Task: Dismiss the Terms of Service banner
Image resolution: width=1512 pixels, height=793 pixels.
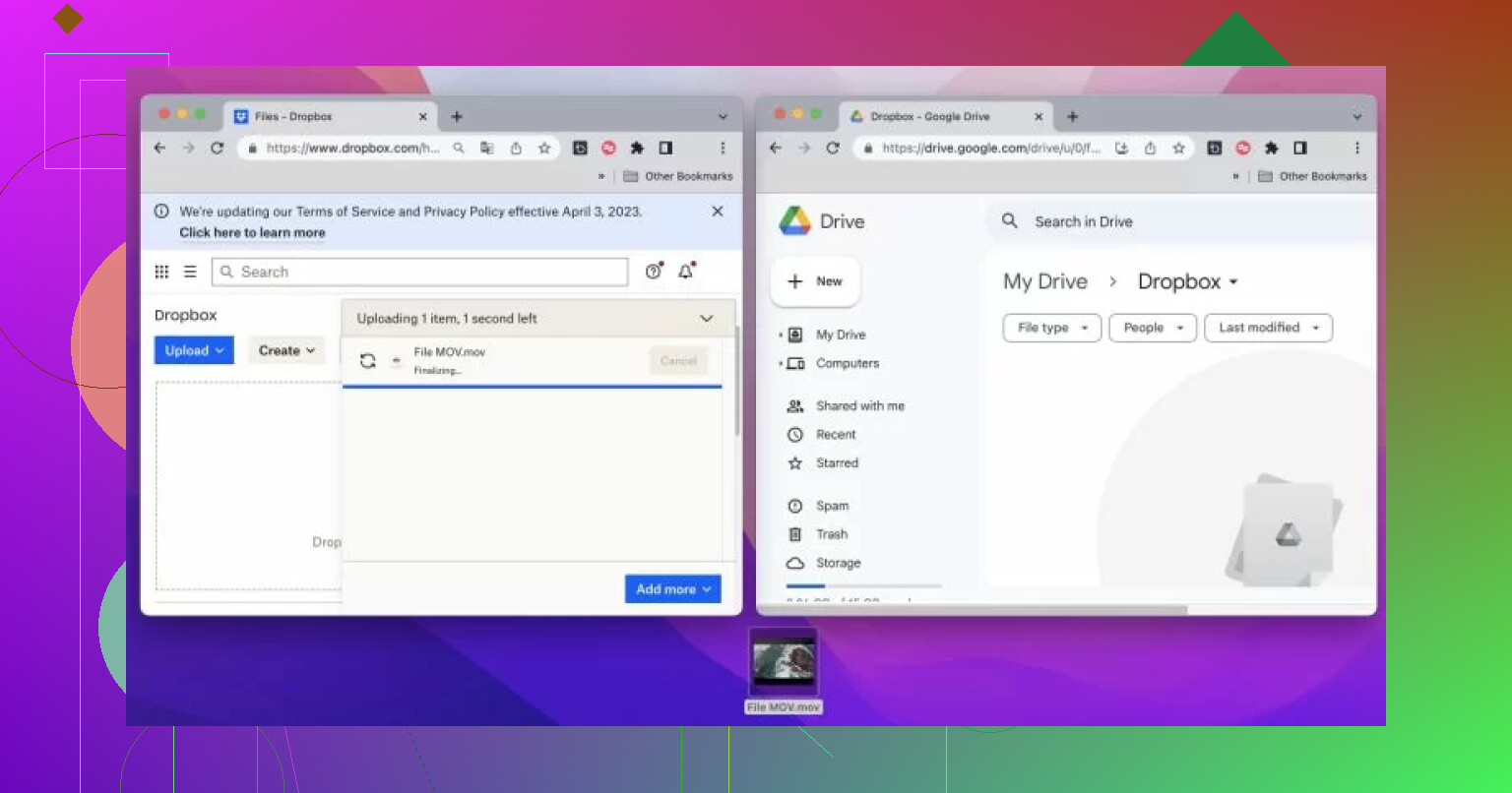Action: 718,212
